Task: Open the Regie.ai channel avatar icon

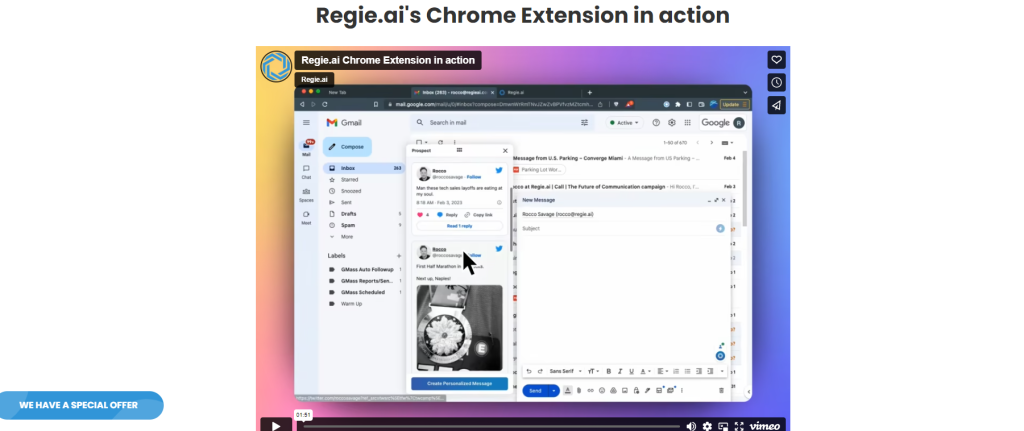Action: point(276,66)
